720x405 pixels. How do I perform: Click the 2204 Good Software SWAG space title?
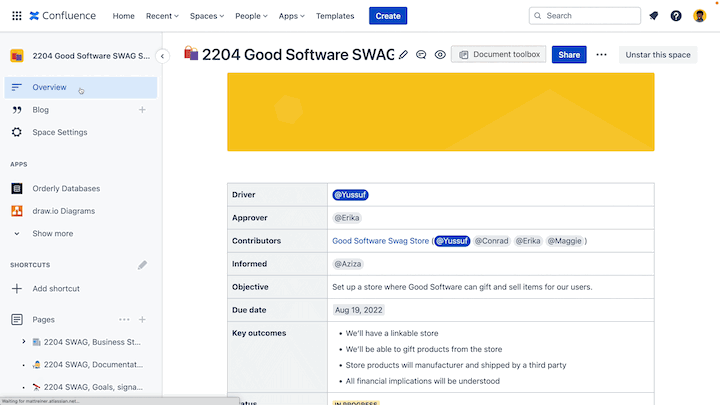coord(91,56)
